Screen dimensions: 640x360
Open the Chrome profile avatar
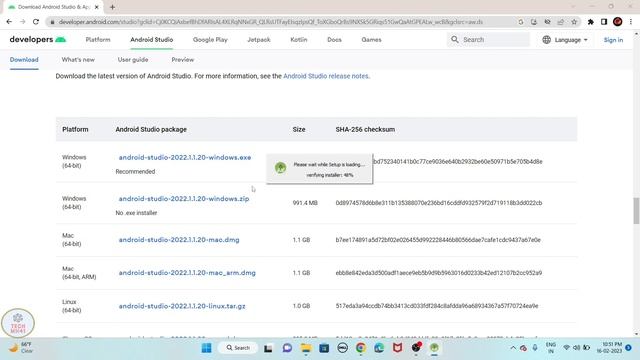coord(618,22)
